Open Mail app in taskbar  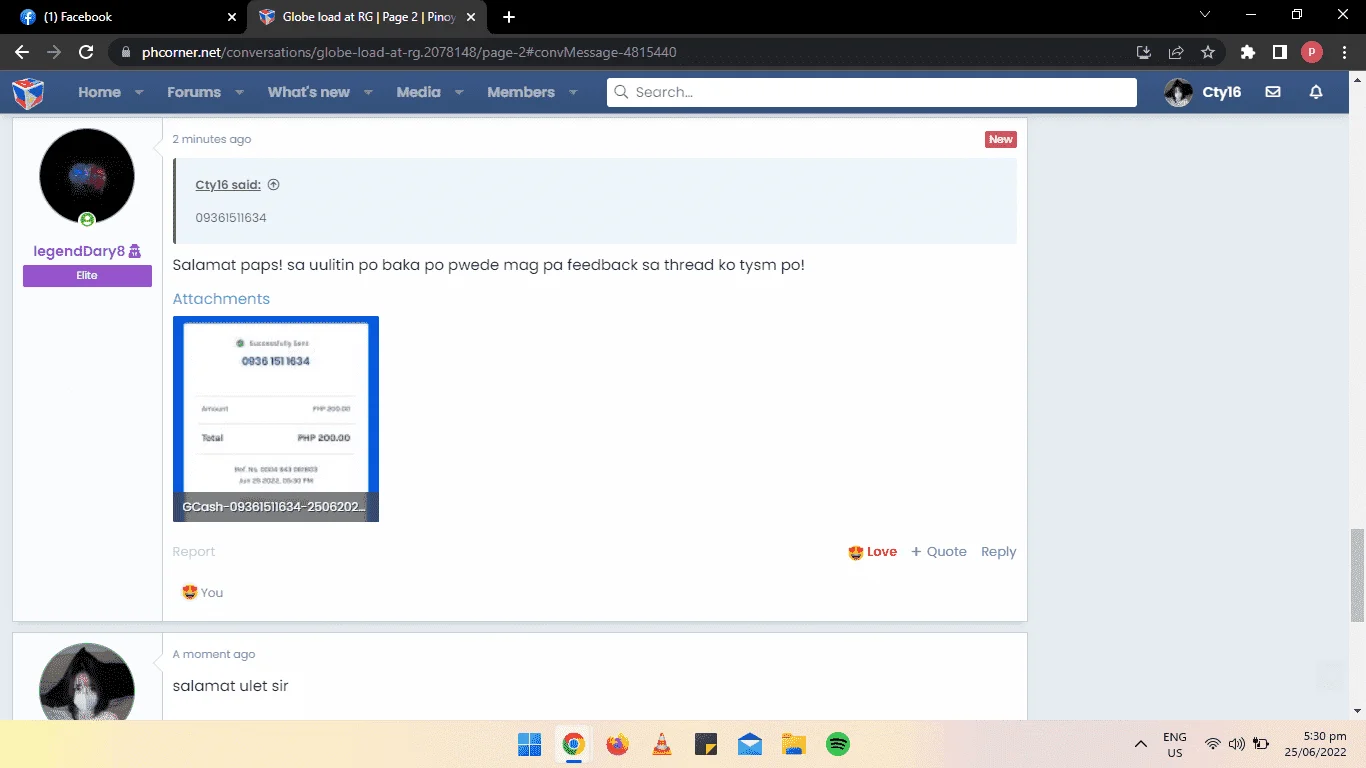coord(749,744)
